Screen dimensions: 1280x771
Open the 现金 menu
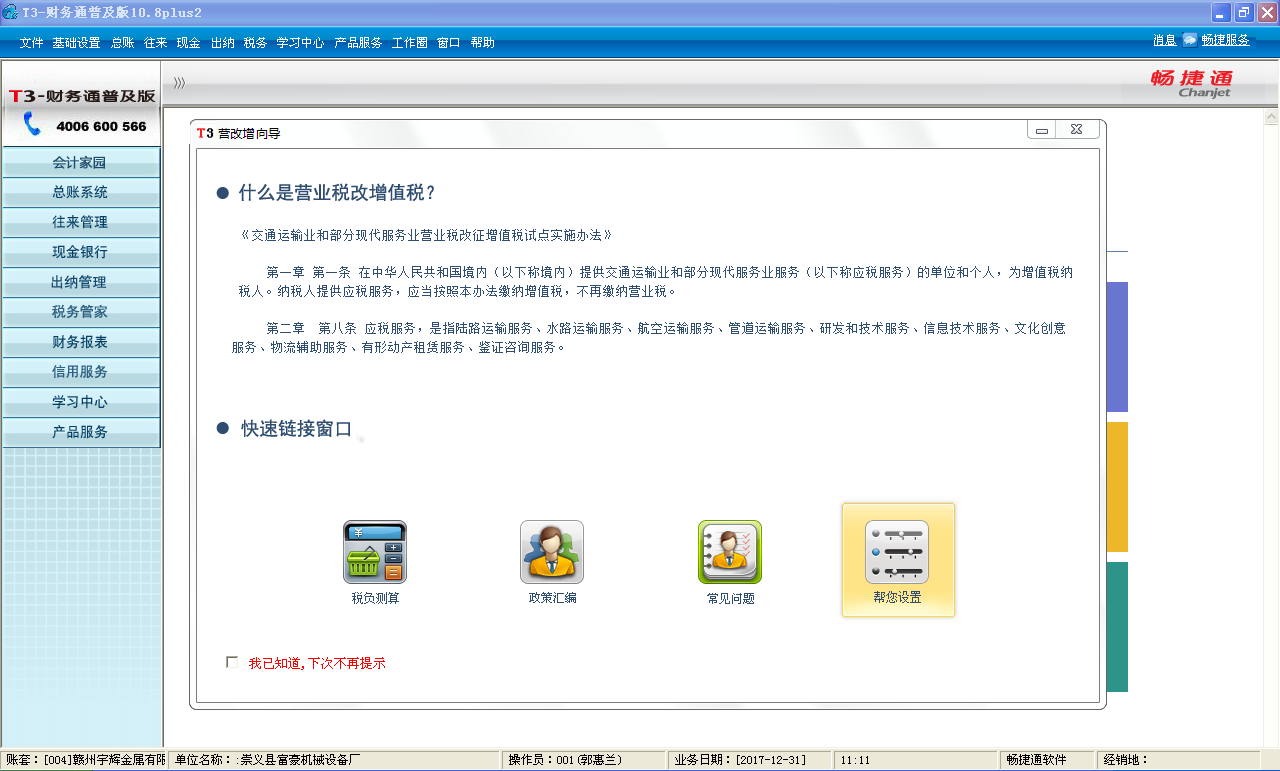pos(189,43)
